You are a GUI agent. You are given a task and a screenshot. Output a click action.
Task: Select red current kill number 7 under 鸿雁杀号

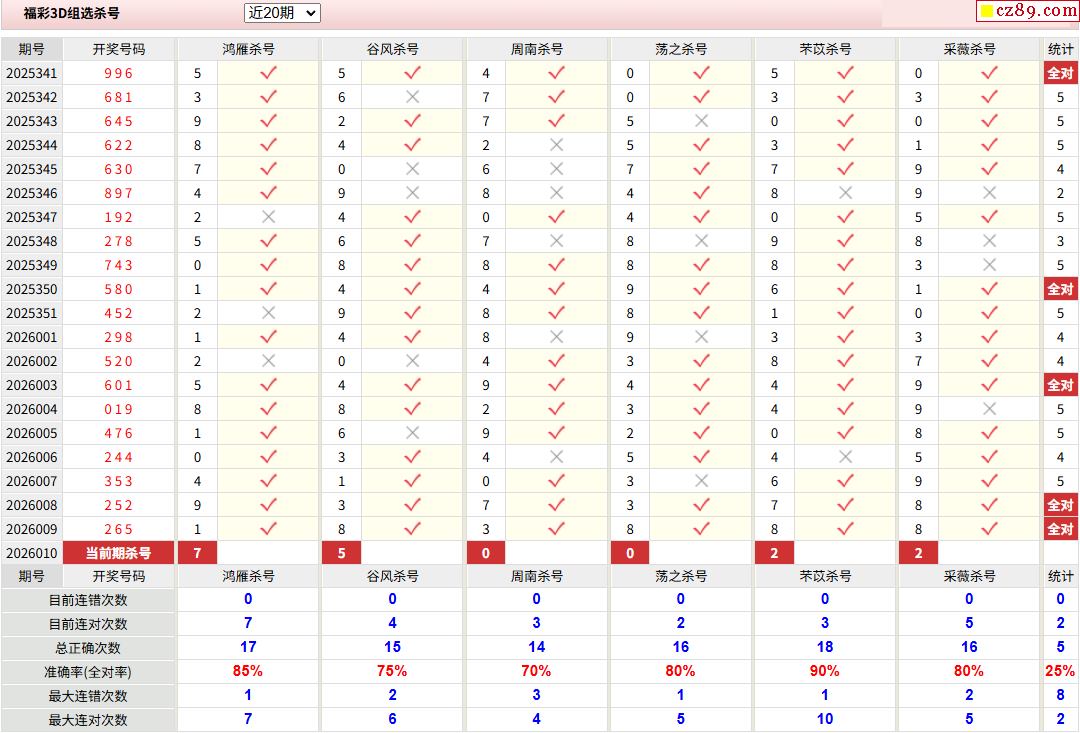[x=197, y=553]
